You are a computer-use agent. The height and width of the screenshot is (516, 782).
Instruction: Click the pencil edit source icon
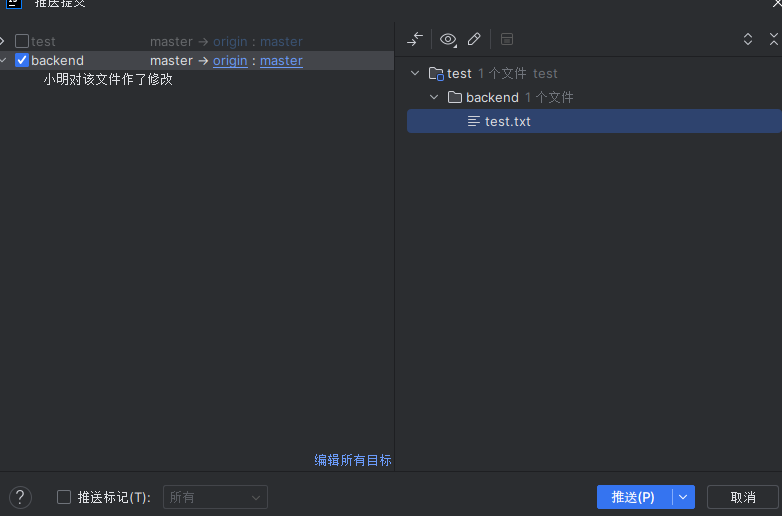[x=474, y=39]
